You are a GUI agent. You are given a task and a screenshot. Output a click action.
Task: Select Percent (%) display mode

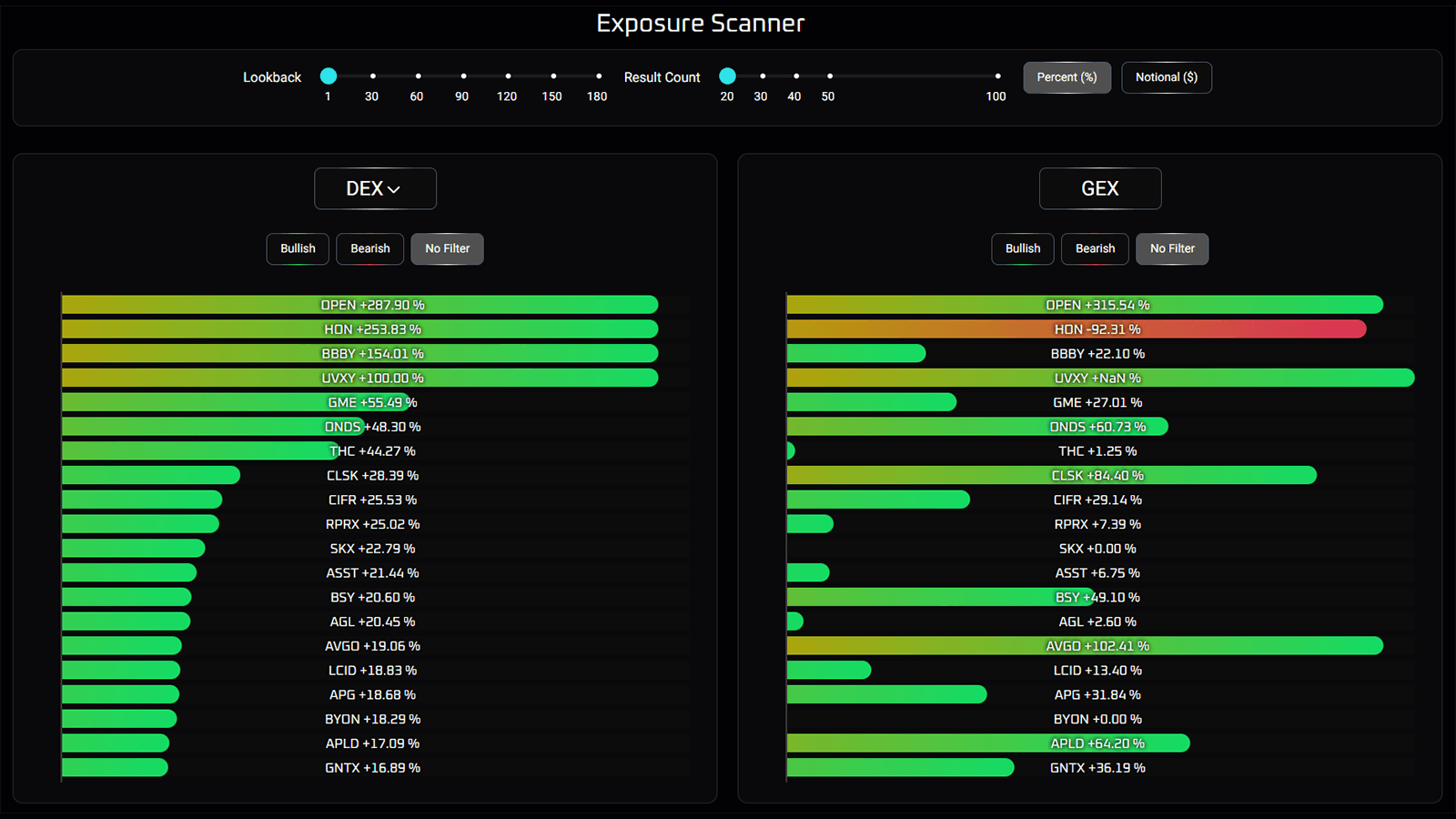click(x=1067, y=77)
